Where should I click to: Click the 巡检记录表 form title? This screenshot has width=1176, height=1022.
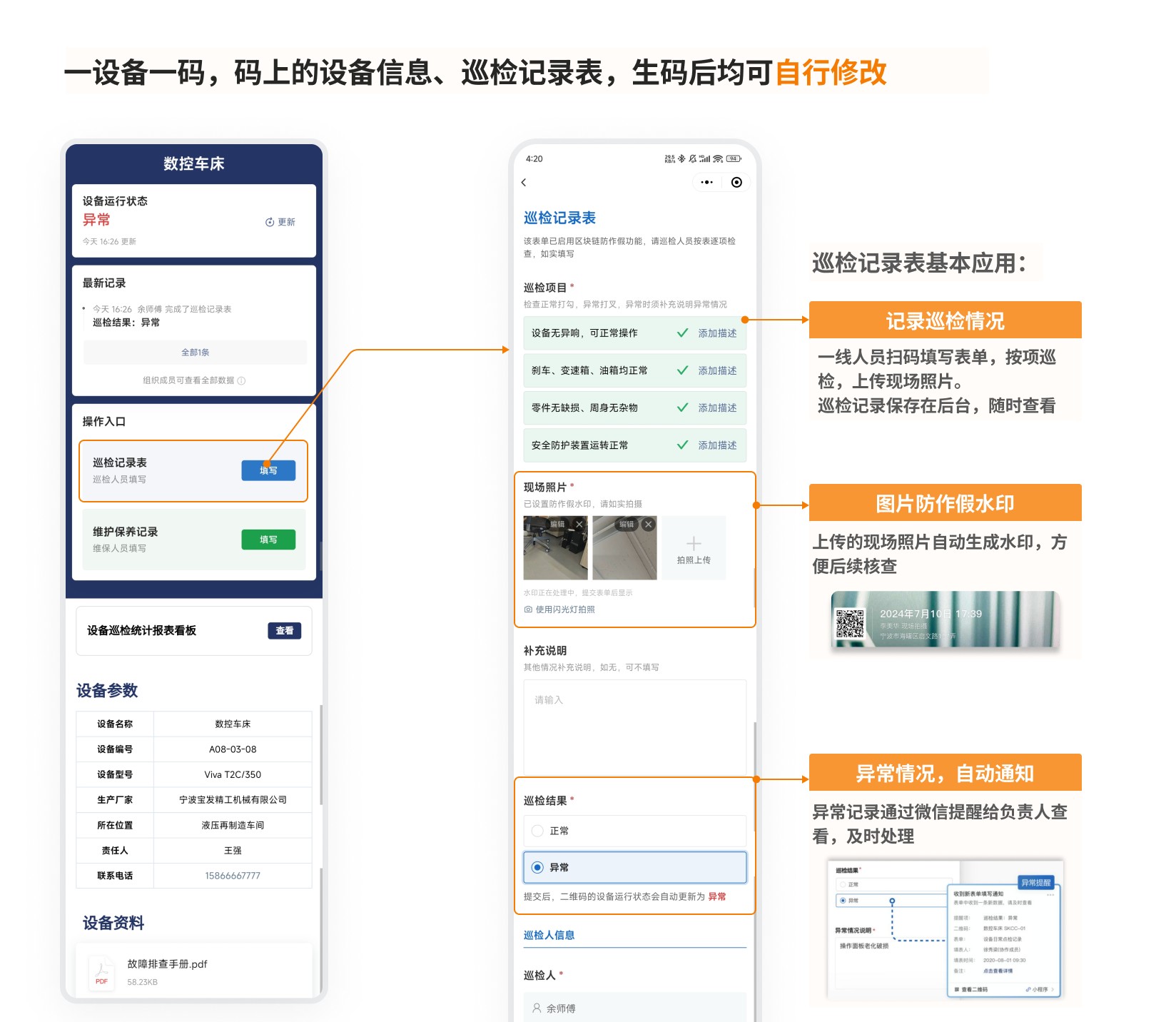[559, 218]
